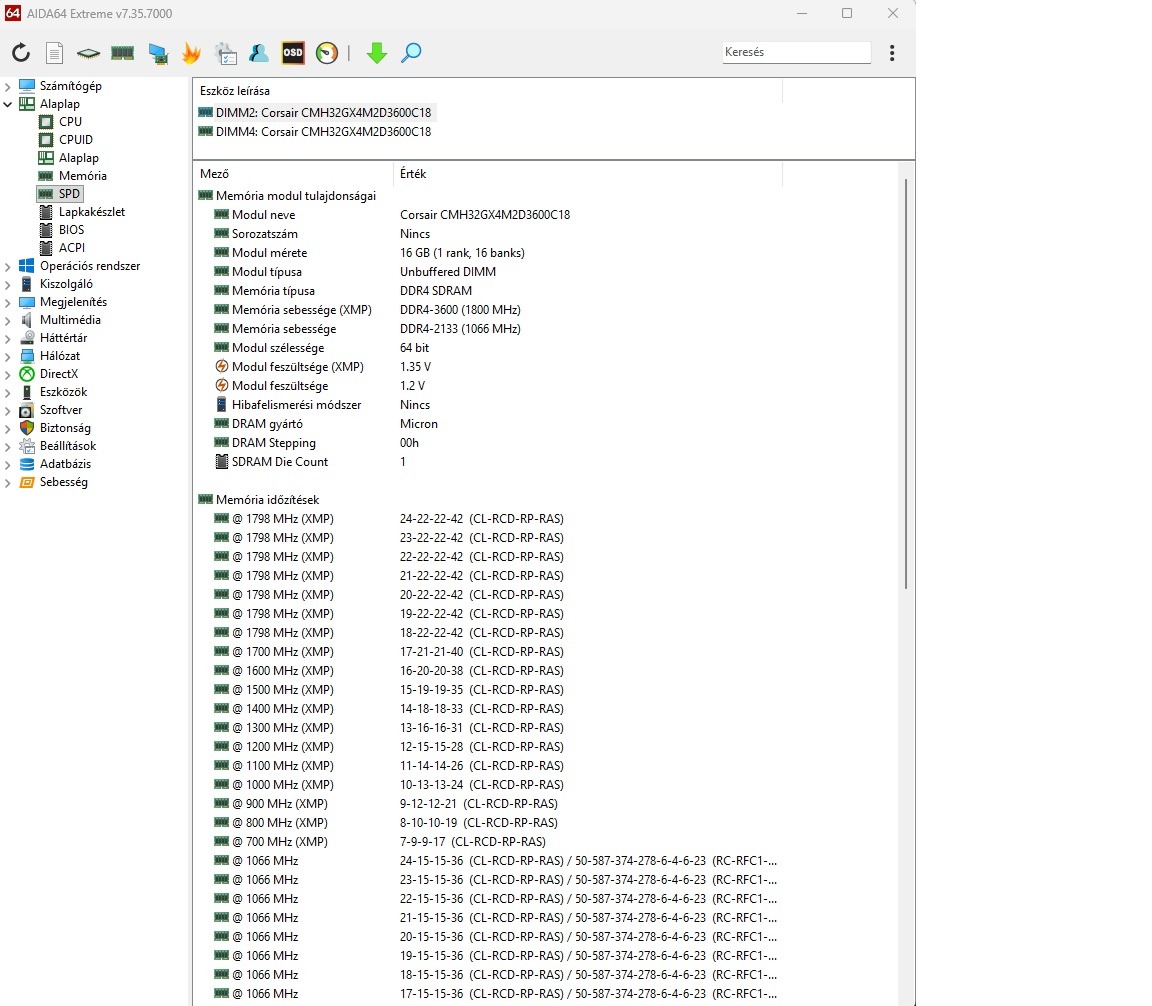Select the Modul neve row
Viewport: 1152px width, 1006px height.
point(488,215)
